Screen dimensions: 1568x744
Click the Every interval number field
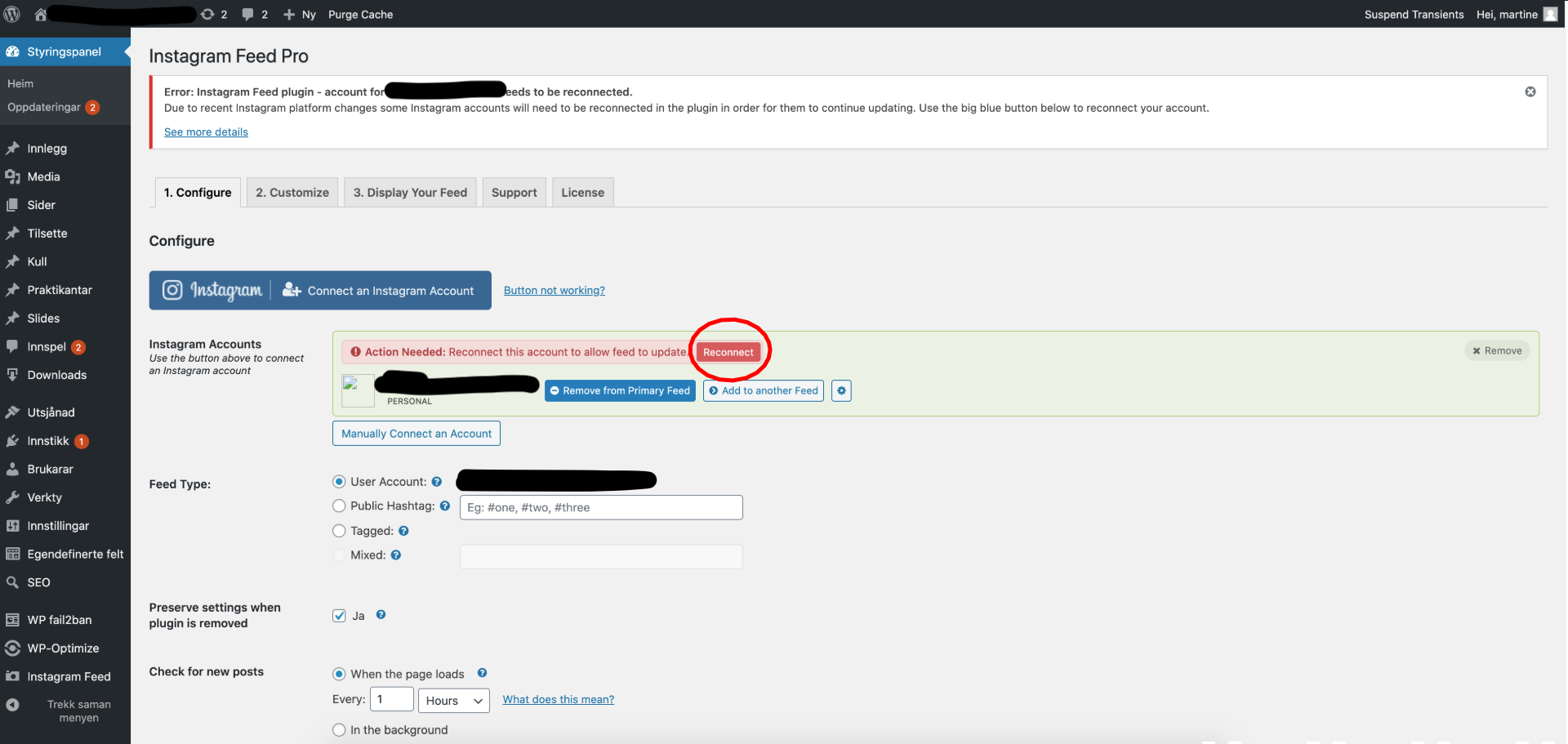pos(392,700)
